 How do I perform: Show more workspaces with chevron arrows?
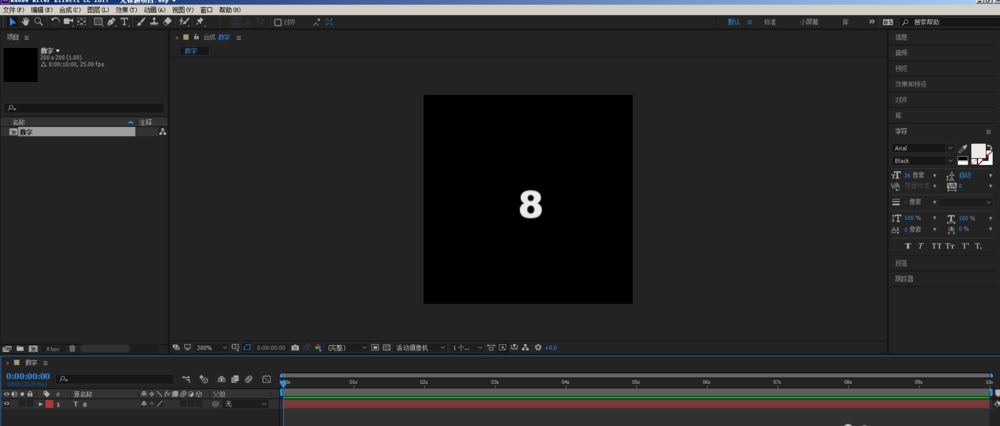[872, 22]
